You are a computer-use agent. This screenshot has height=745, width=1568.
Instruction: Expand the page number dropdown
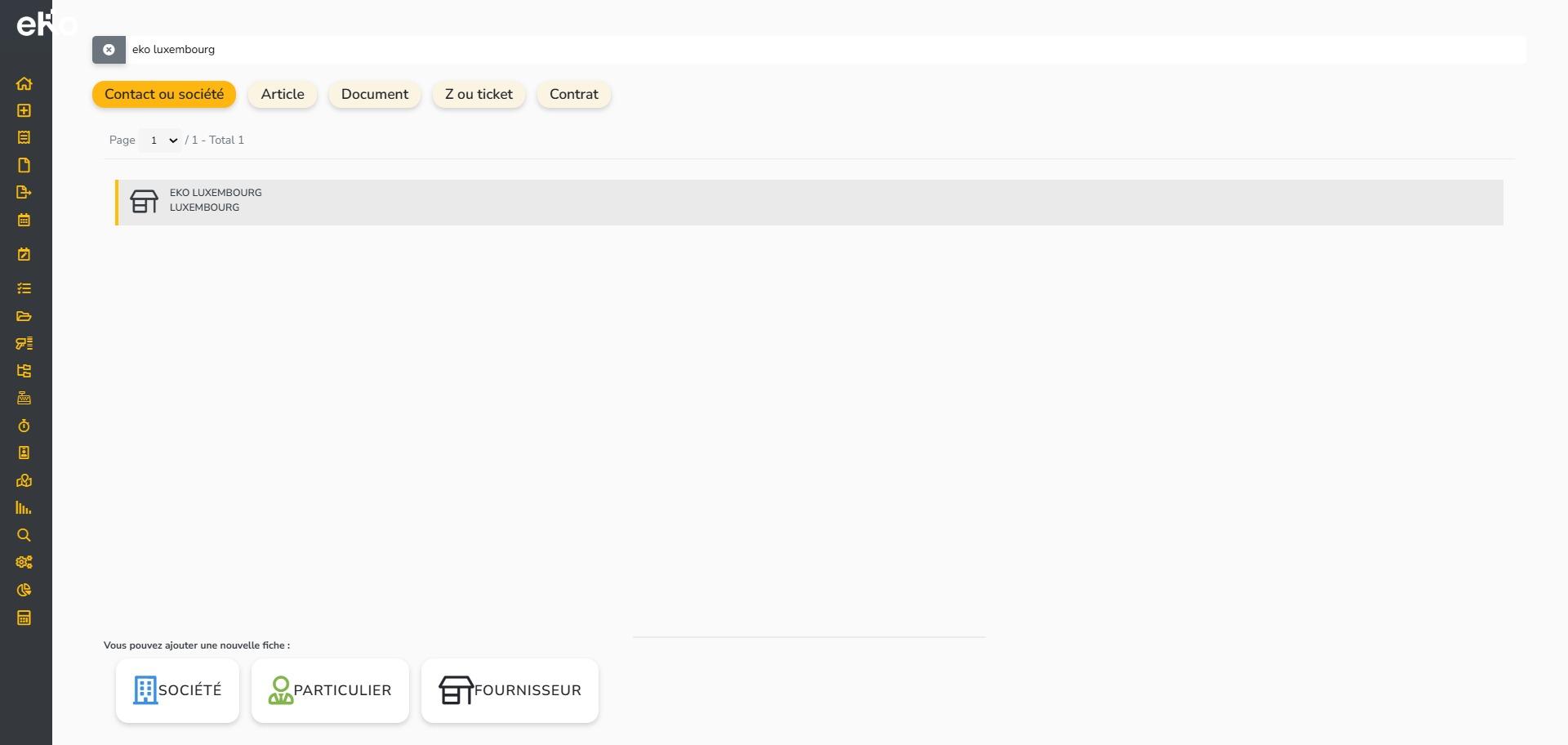pyautogui.click(x=160, y=141)
